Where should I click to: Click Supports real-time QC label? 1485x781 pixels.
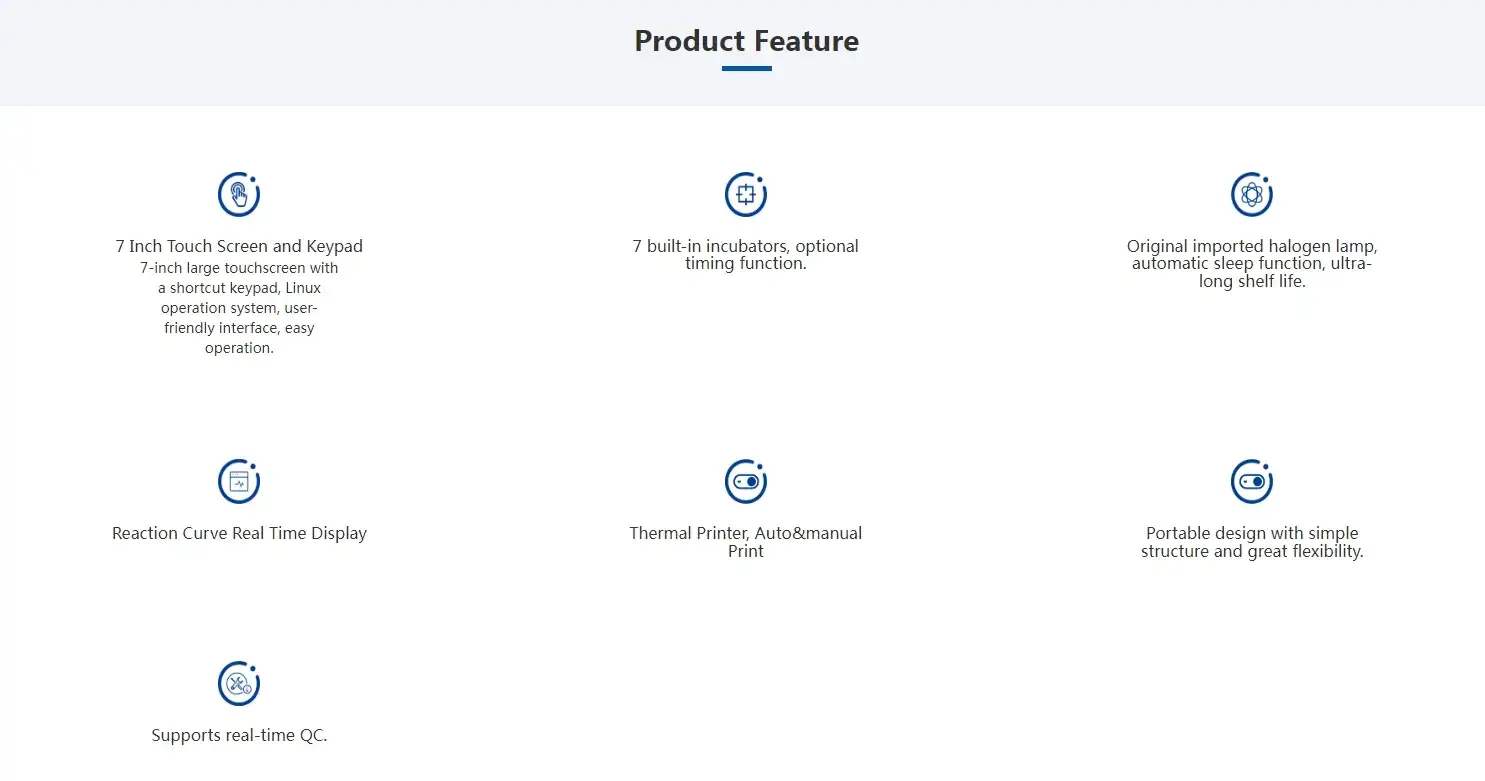[239, 735]
